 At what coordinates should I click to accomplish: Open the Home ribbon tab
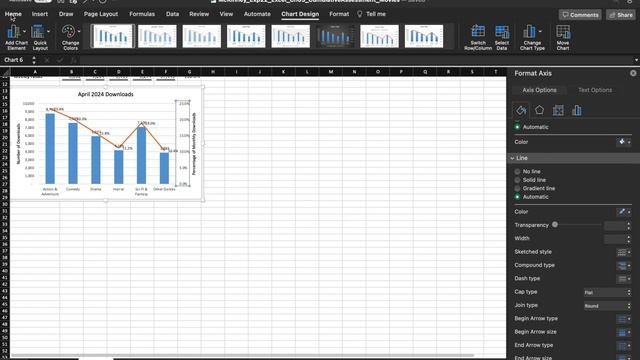(x=13, y=14)
